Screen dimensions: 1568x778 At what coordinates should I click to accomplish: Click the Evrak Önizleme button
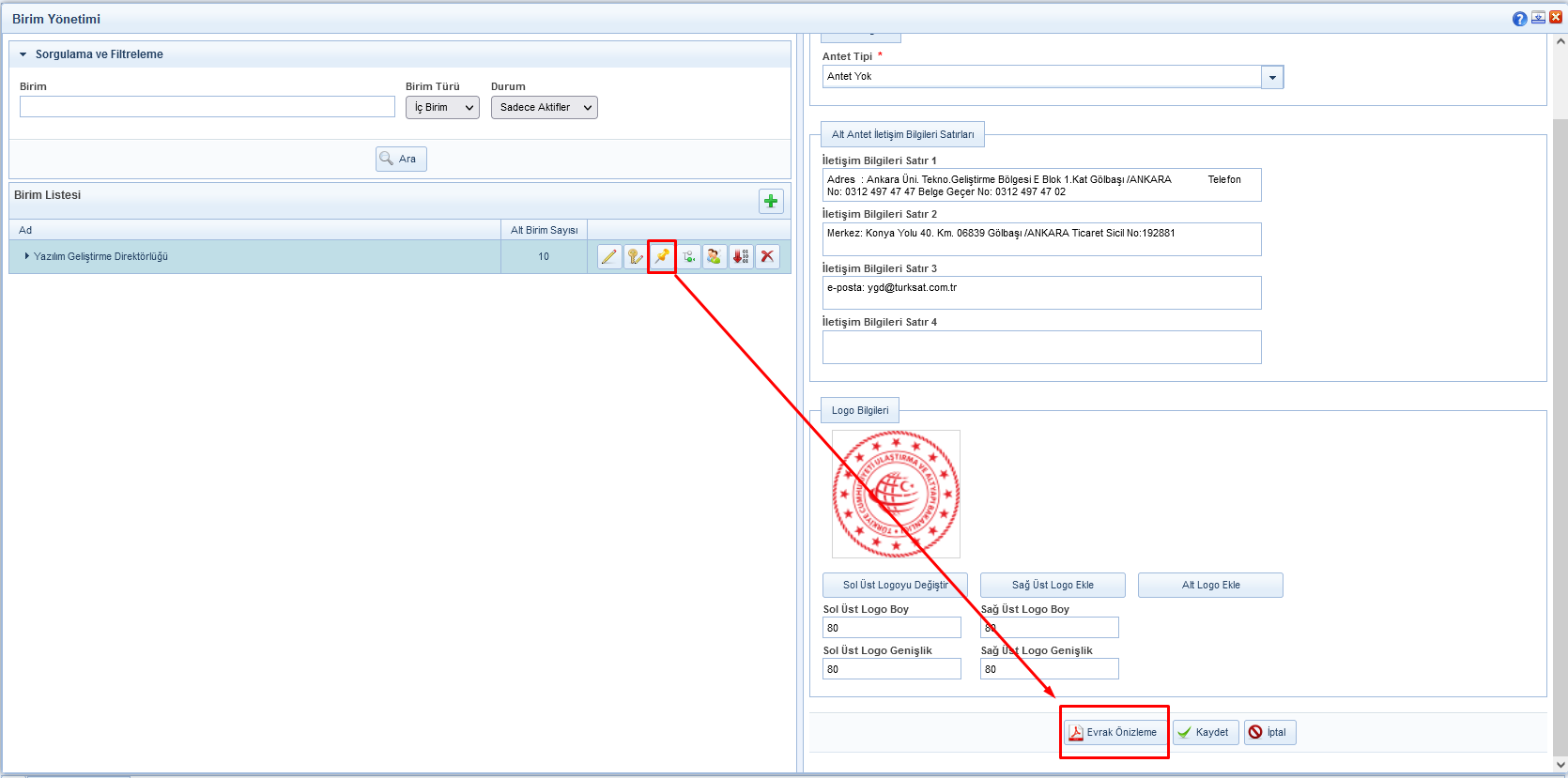[1114, 732]
